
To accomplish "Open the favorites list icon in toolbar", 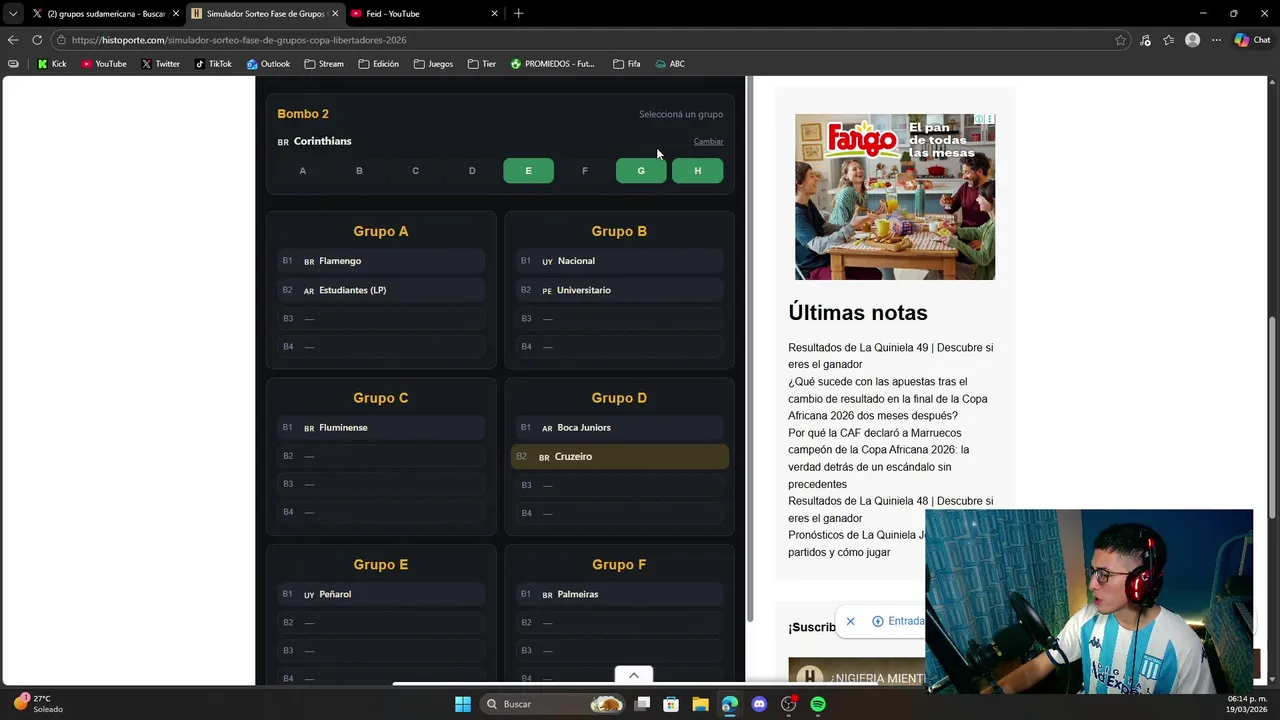I will click(1168, 40).
